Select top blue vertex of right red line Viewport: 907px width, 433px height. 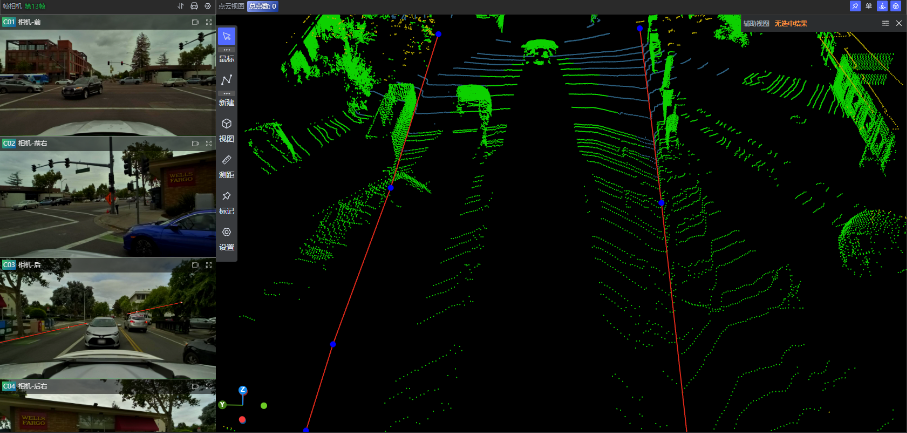(640, 28)
